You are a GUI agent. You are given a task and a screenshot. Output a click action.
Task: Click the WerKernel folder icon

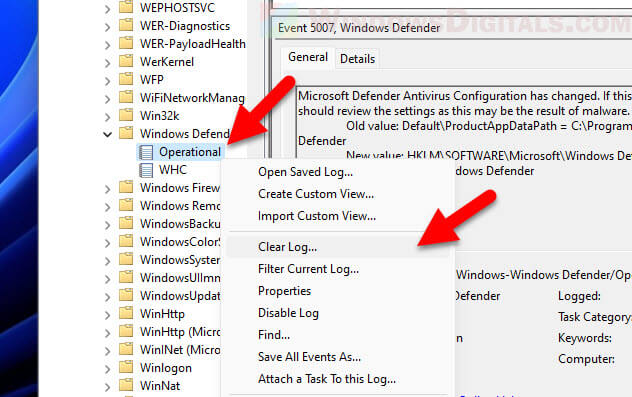click(x=126, y=61)
